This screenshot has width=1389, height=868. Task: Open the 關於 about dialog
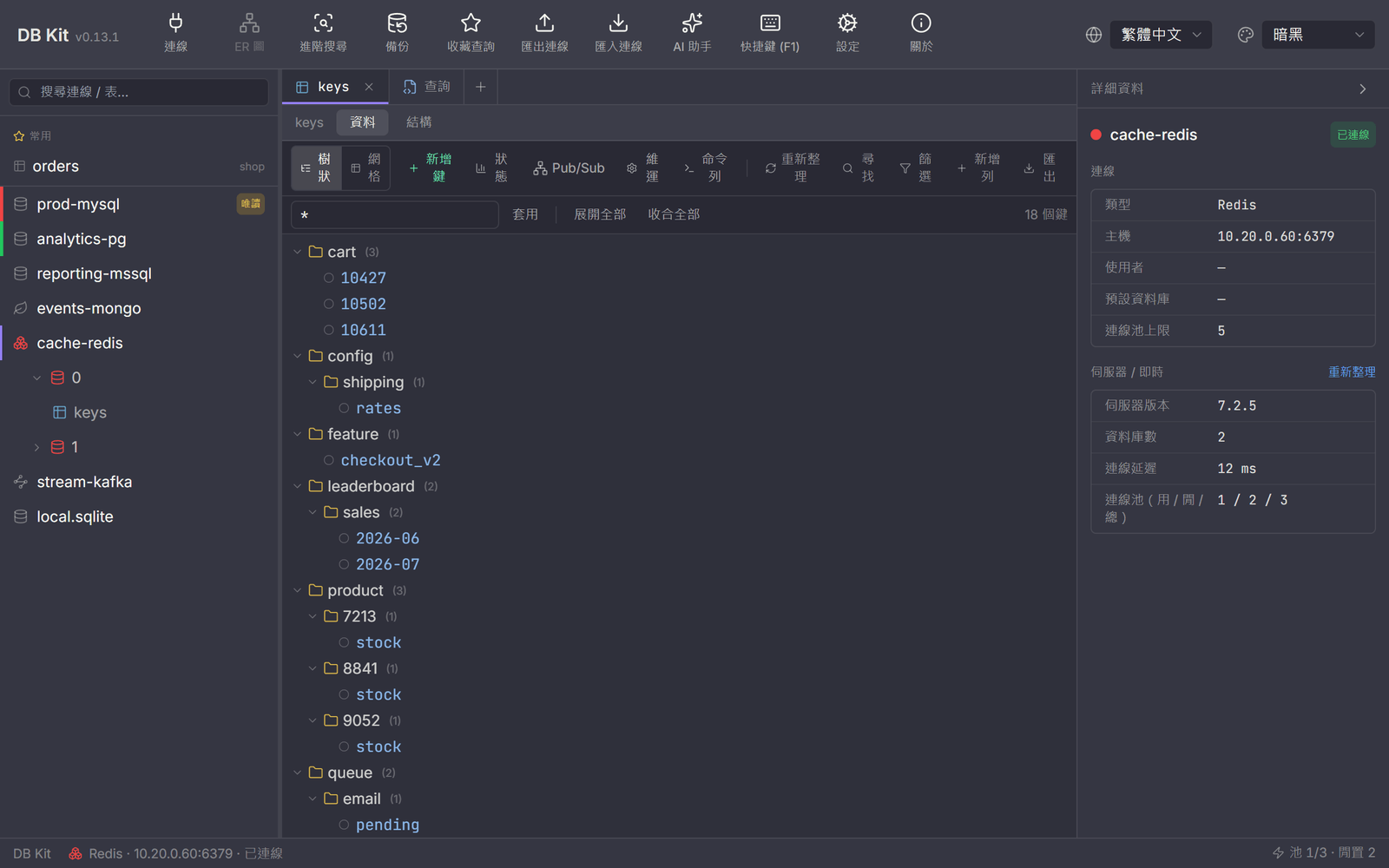click(x=921, y=34)
